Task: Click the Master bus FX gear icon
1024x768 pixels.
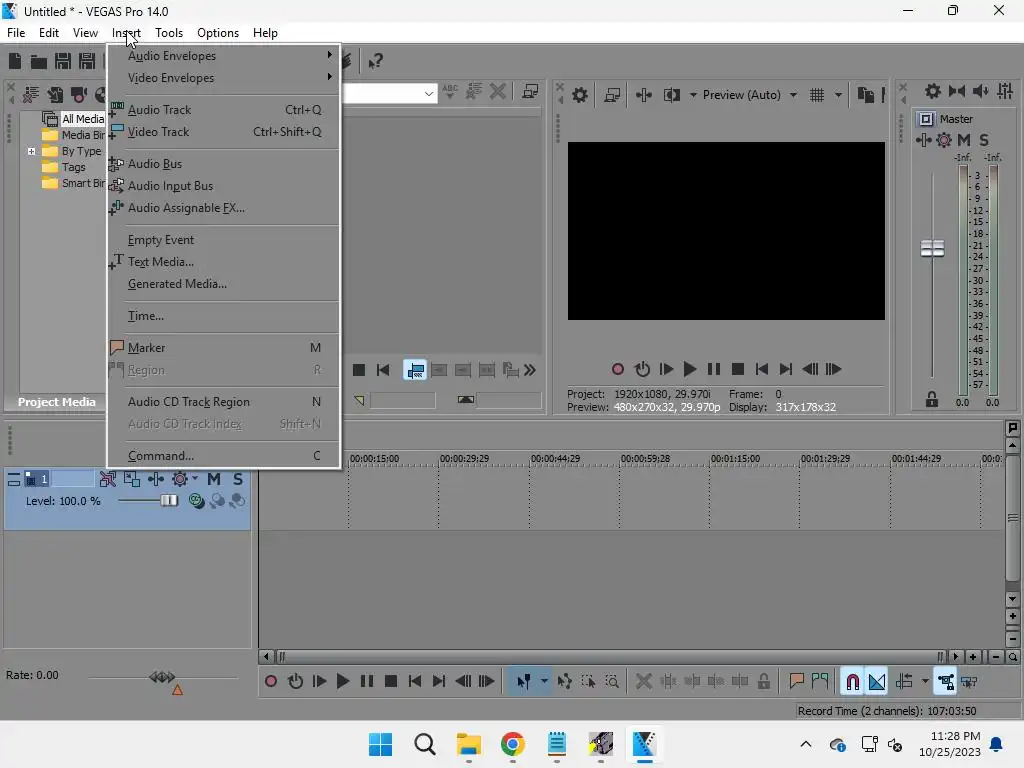Action: coord(944,140)
